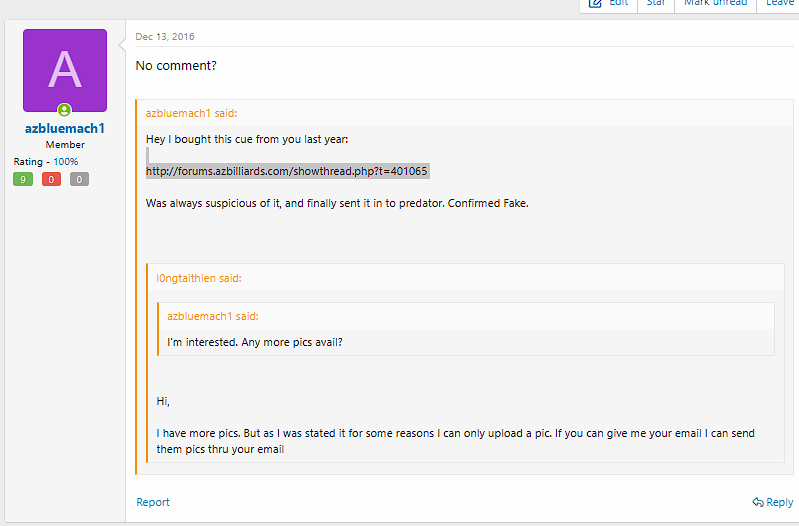Click the green online status icon
Viewport: 799px width, 526px height.
coord(64,110)
